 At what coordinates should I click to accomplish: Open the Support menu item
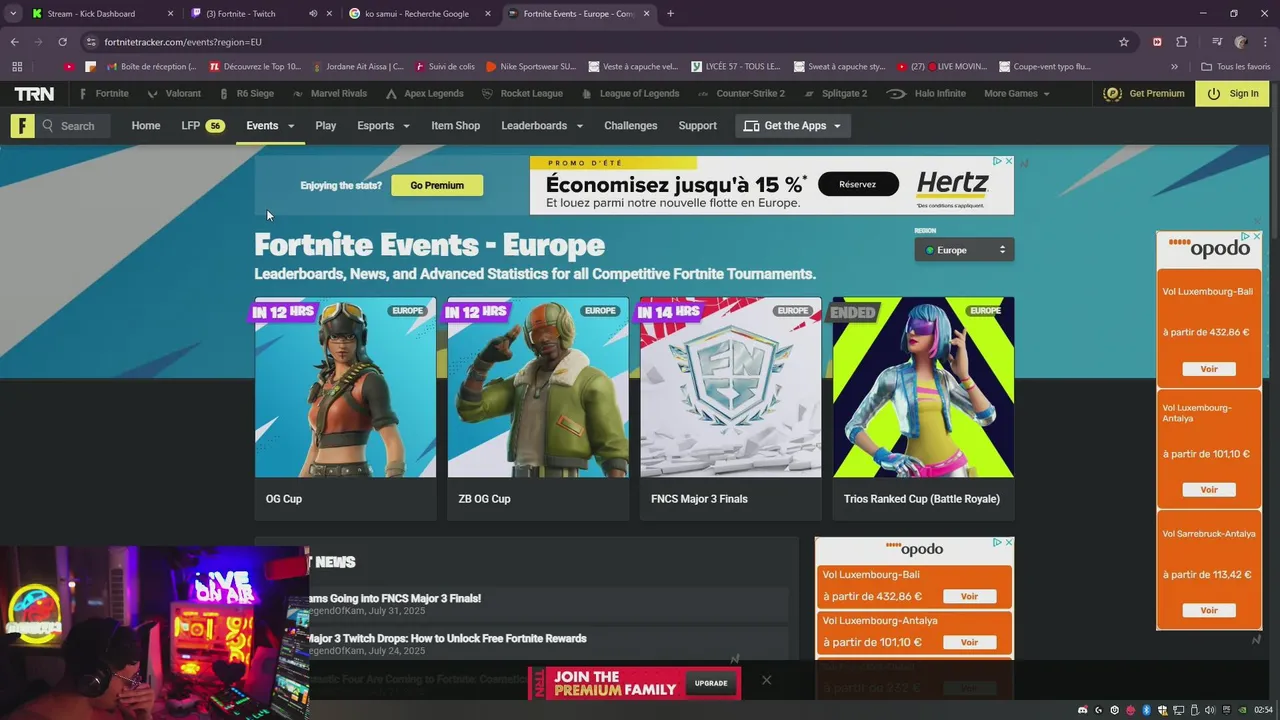tap(697, 126)
